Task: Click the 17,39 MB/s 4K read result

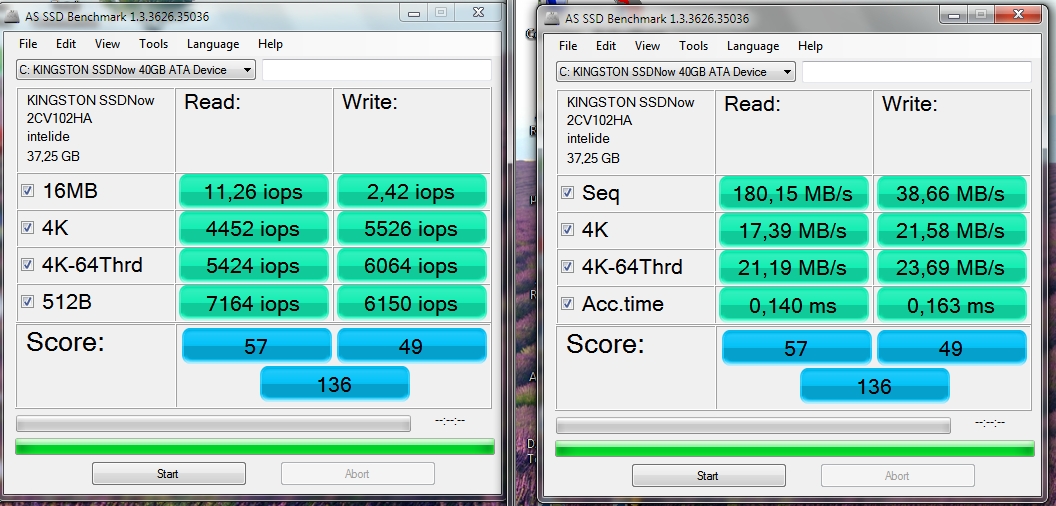Action: pos(793,230)
